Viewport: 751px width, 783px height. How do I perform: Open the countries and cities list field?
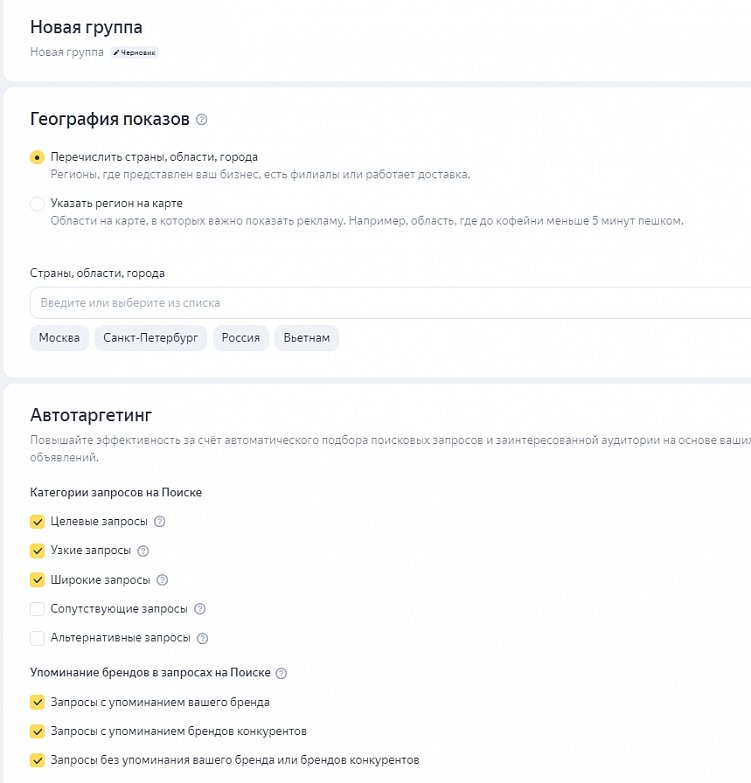[x=390, y=302]
